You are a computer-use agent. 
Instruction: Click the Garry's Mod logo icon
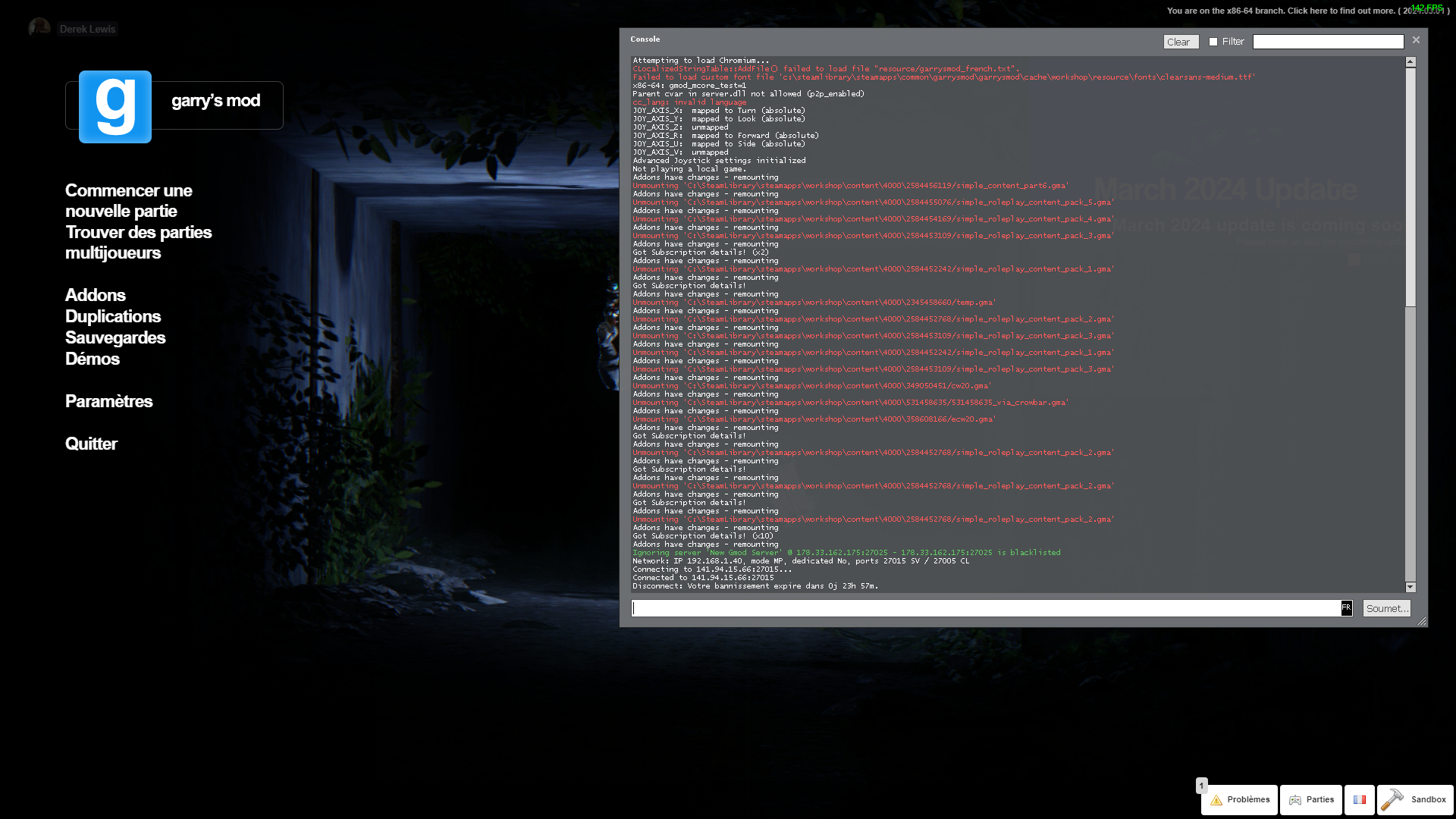click(115, 107)
